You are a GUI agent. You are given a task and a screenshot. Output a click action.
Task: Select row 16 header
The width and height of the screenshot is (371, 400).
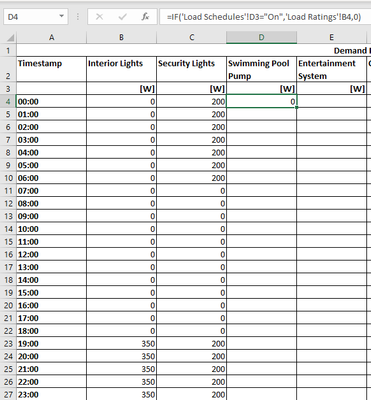8,254
